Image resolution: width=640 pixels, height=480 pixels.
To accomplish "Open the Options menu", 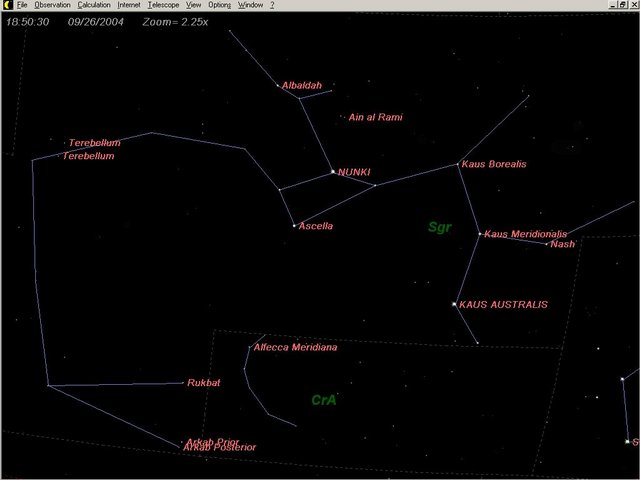I will [x=220, y=5].
